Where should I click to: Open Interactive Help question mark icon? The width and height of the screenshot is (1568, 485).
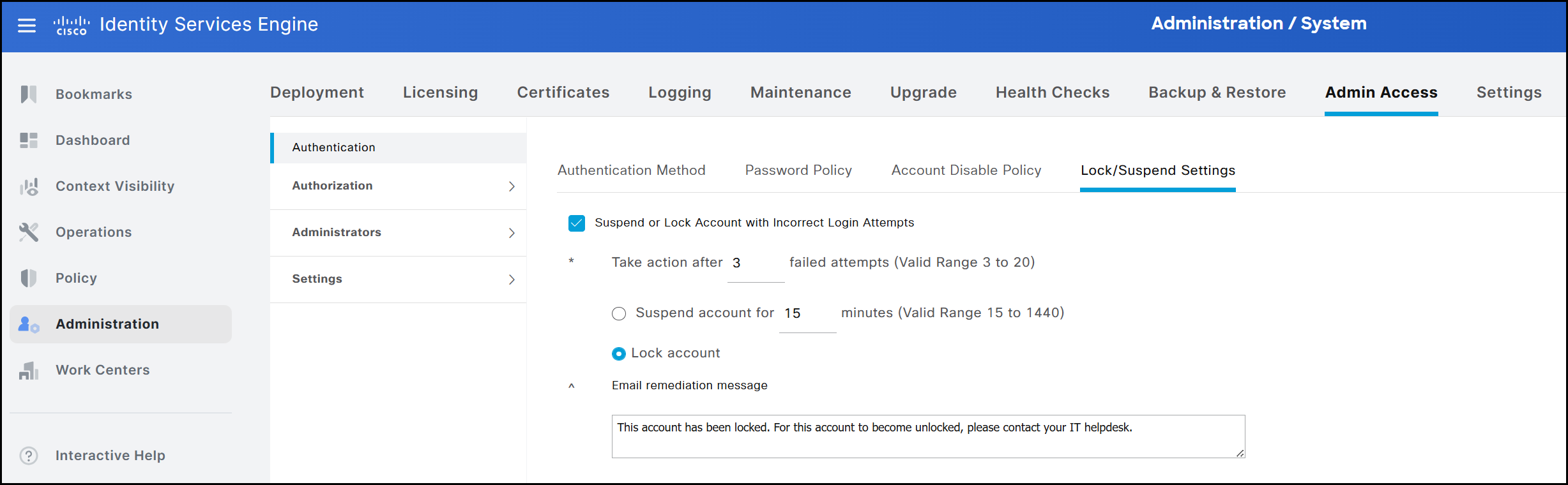click(x=29, y=456)
